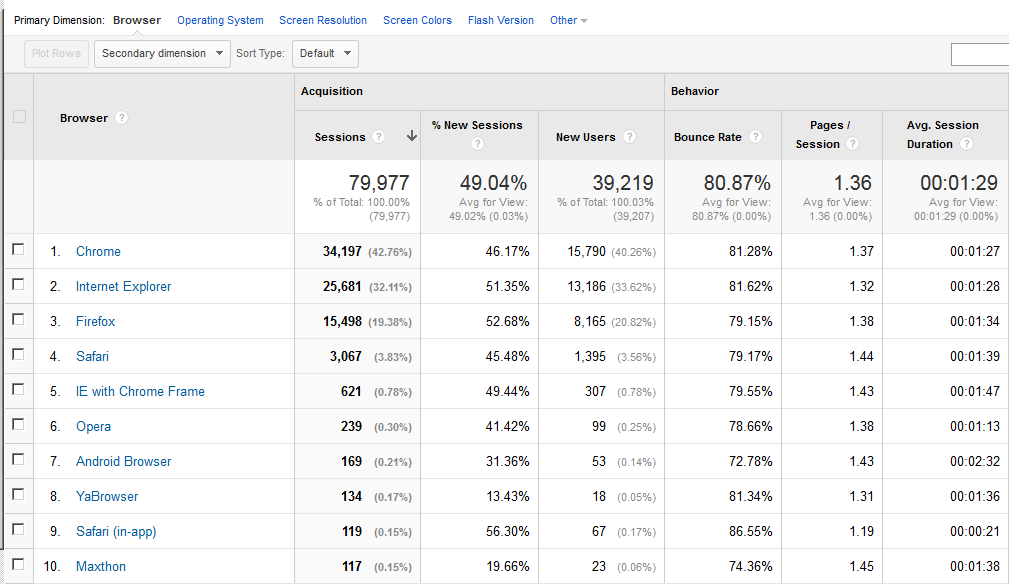The image size is (1009, 584).
Task: Open the Android Browser link
Action: click(x=124, y=461)
